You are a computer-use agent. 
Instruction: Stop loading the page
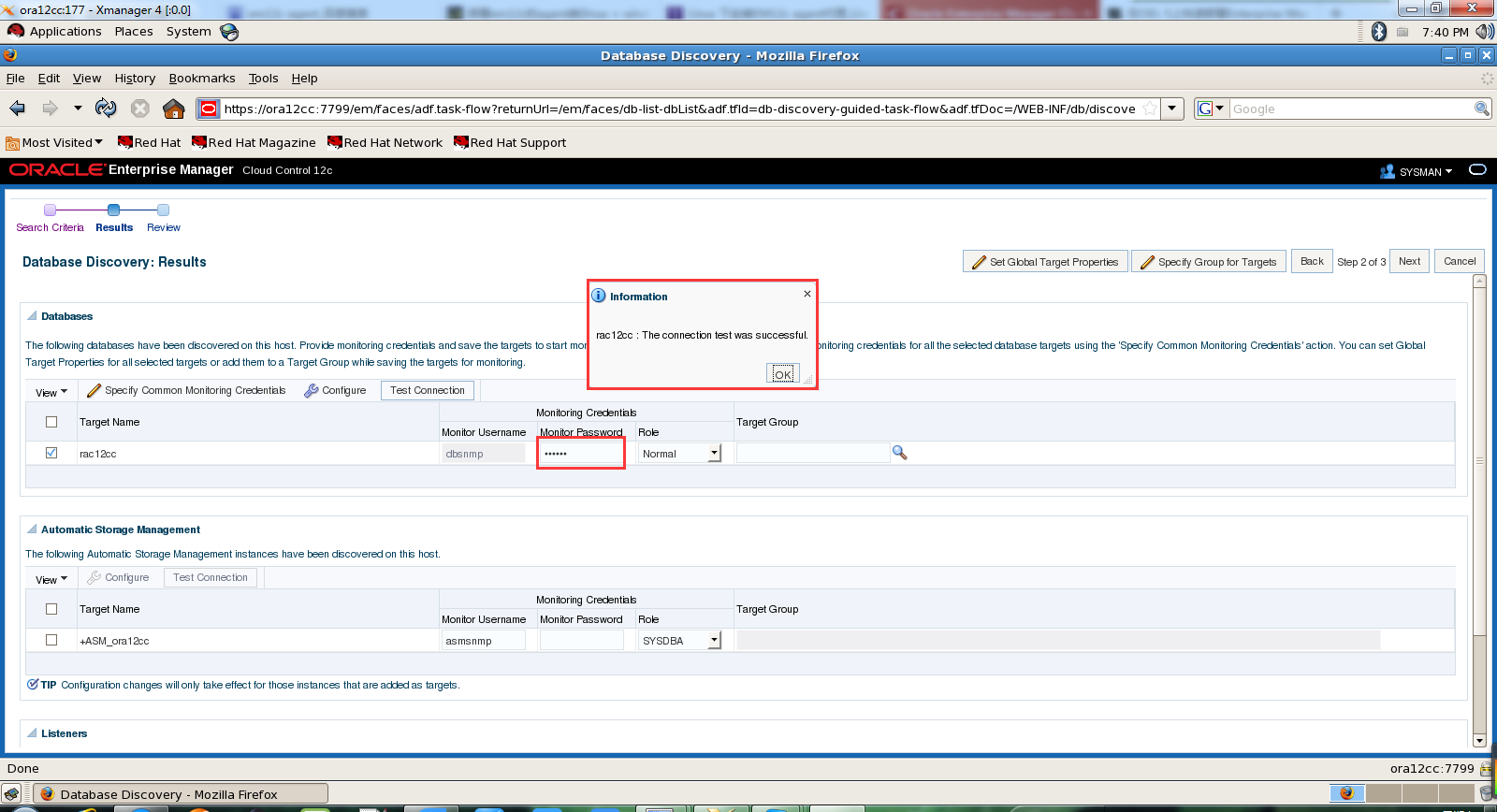(x=140, y=109)
